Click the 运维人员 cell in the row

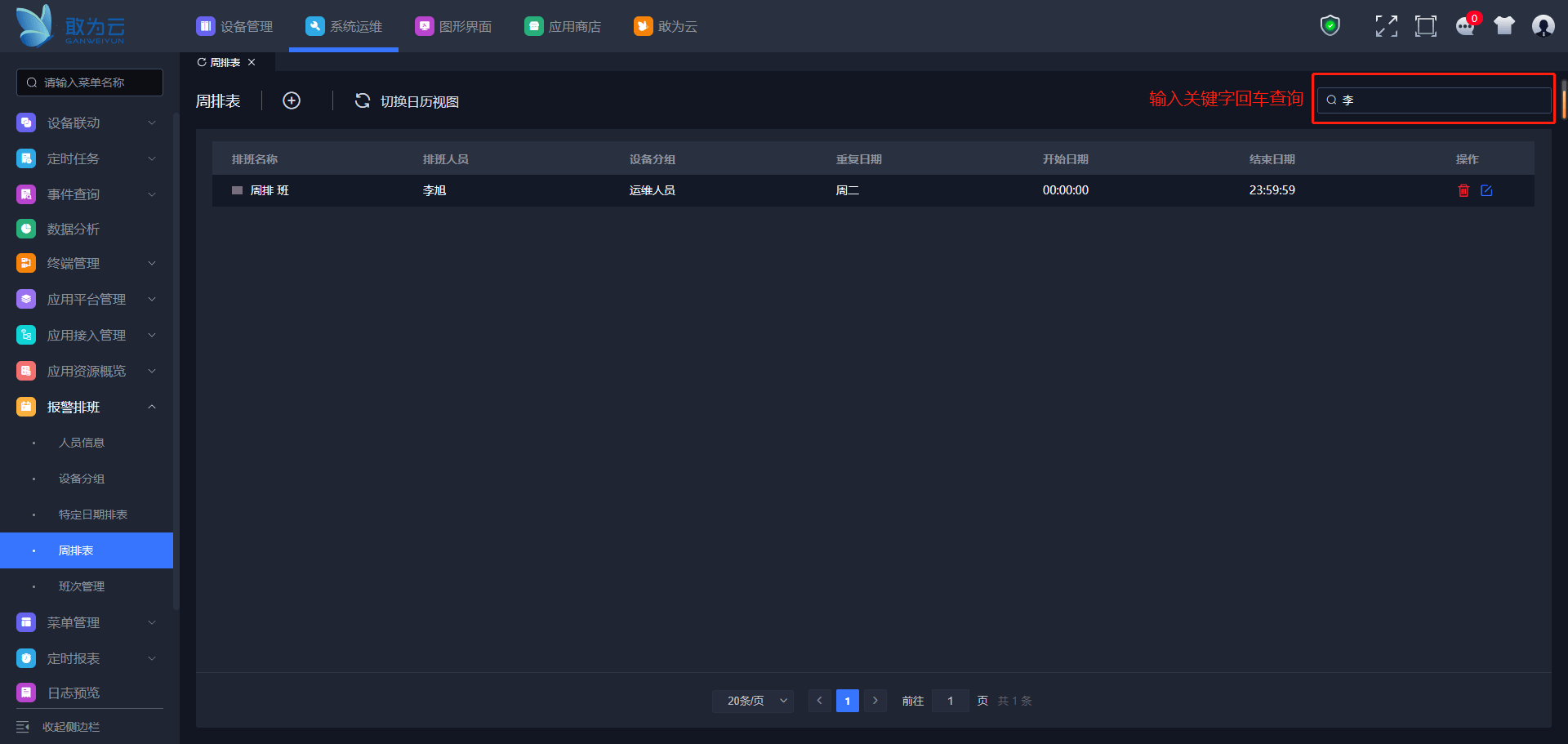coord(653,190)
